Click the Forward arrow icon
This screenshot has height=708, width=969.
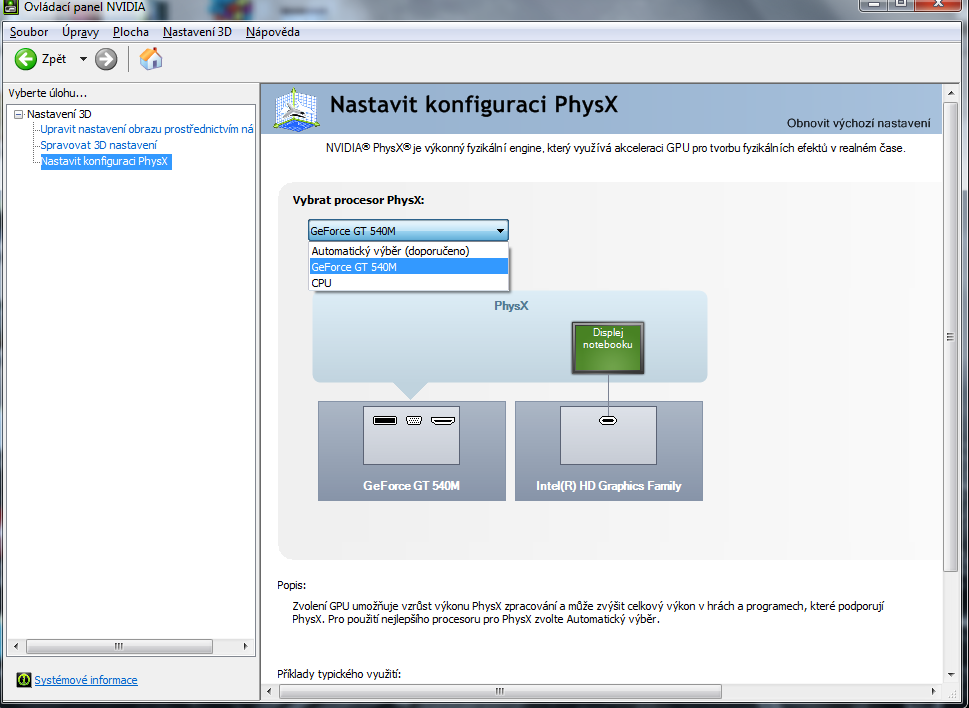click(106, 59)
